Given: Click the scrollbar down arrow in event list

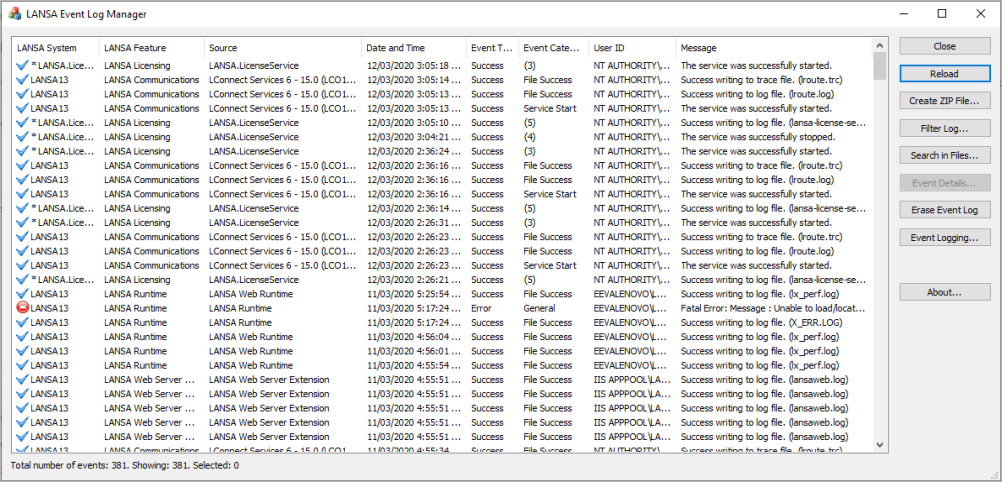Looking at the screenshot, I should (x=879, y=444).
